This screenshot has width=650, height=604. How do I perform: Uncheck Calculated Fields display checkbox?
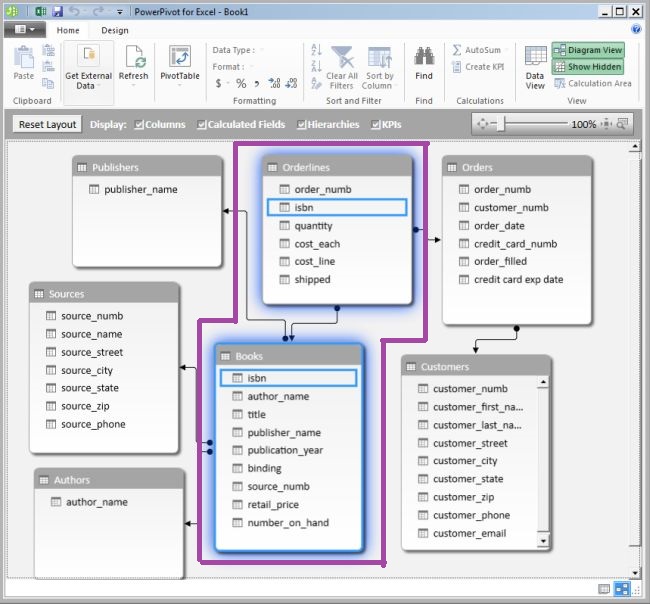coord(201,124)
